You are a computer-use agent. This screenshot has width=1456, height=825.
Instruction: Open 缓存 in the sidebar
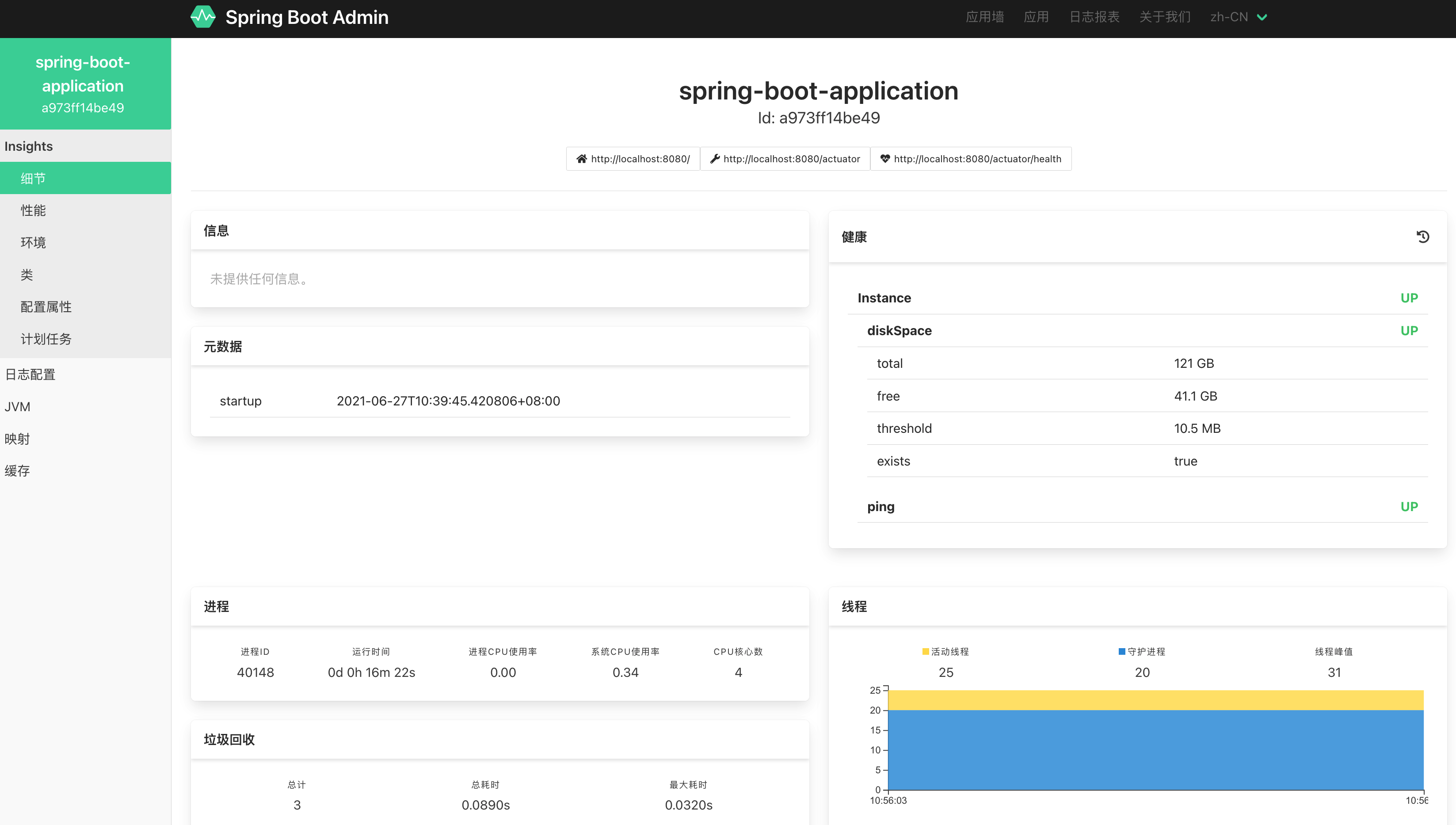click(85, 470)
